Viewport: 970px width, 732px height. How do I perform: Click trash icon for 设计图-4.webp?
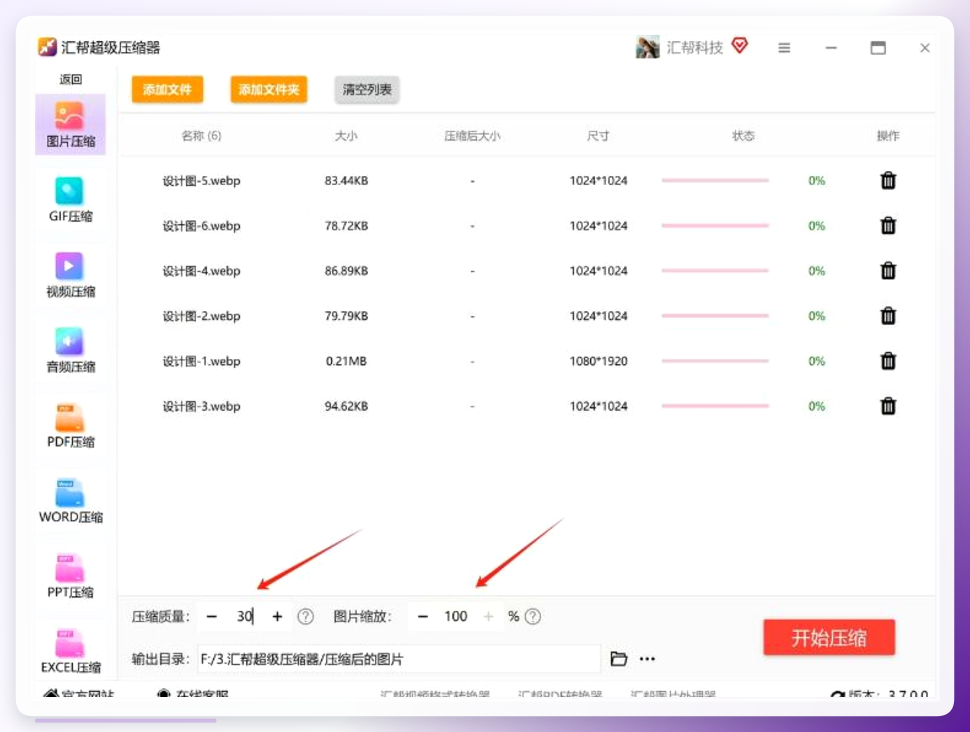click(888, 270)
